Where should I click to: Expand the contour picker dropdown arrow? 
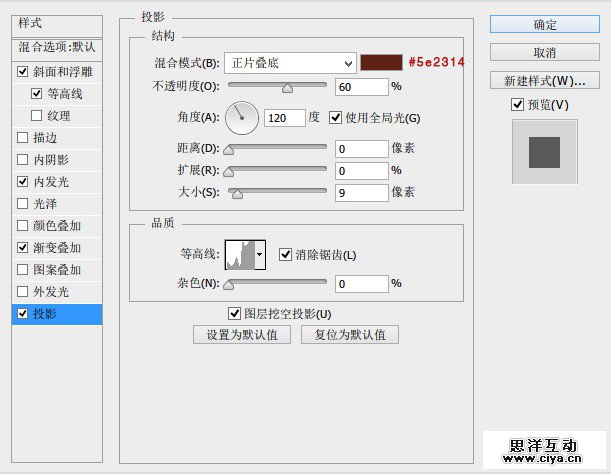pyautogui.click(x=261, y=255)
